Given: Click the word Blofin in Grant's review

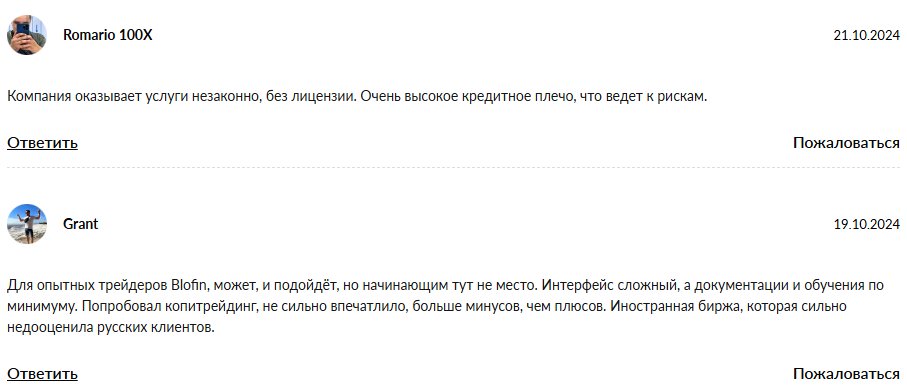Looking at the screenshot, I should (186, 286).
